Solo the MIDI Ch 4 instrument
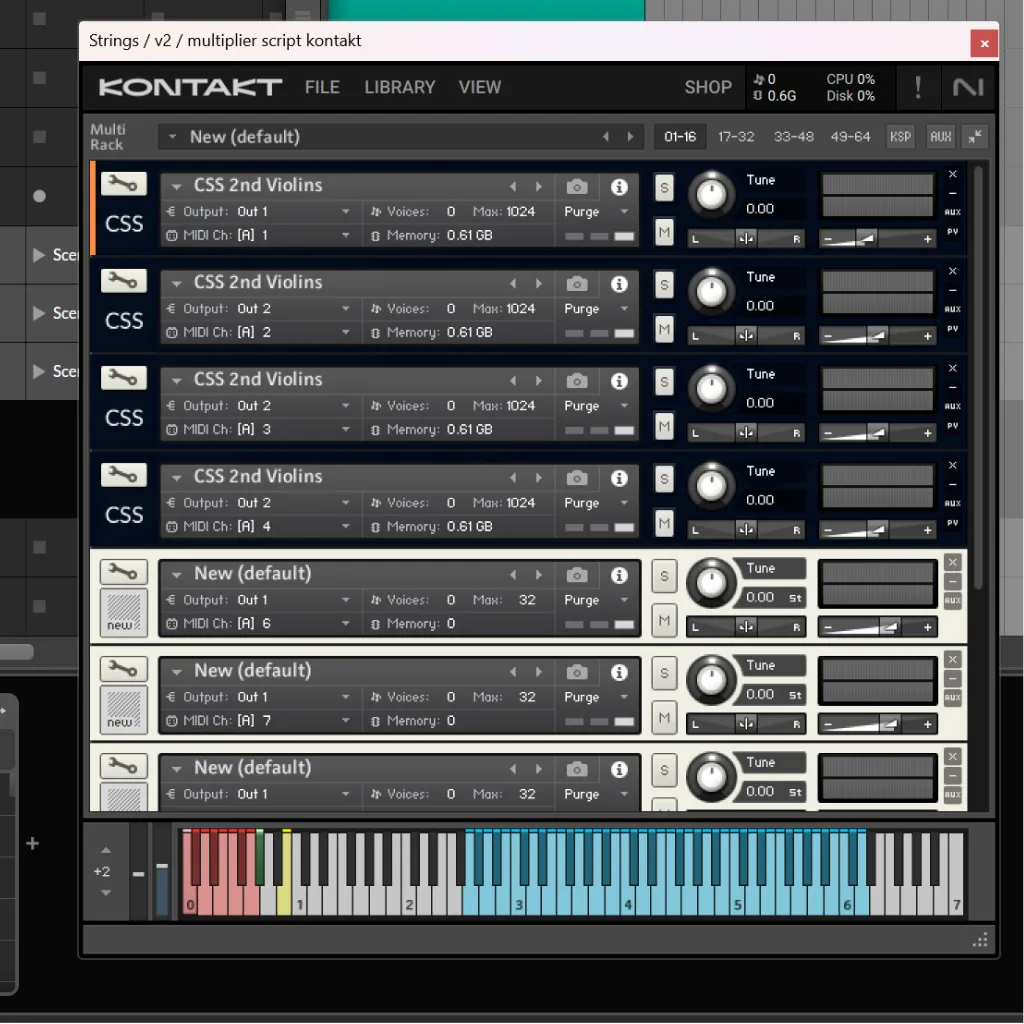The width and height of the screenshot is (1024, 1024). 664,479
